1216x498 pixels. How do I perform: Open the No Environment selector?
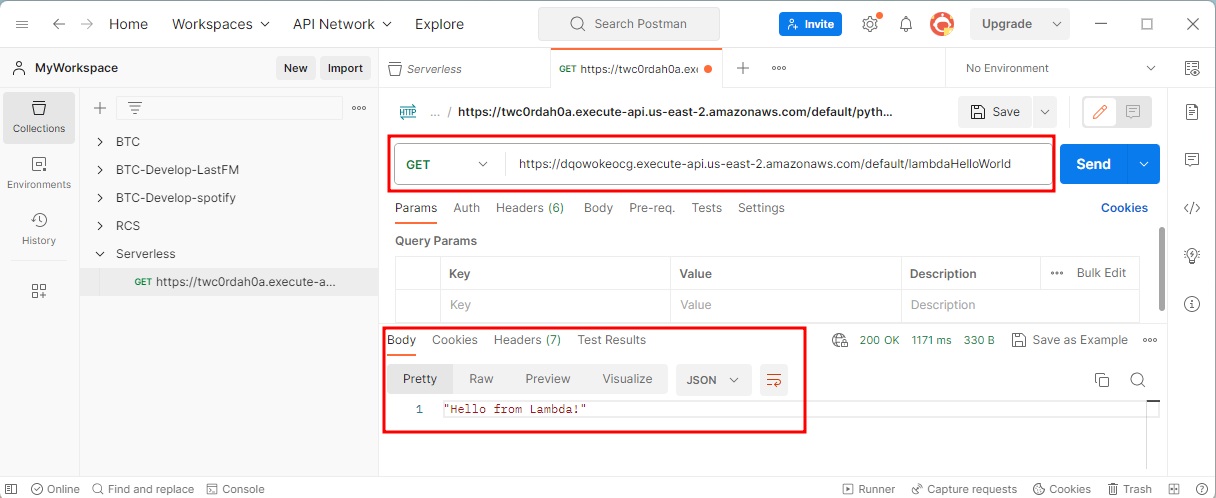[x=1060, y=68]
